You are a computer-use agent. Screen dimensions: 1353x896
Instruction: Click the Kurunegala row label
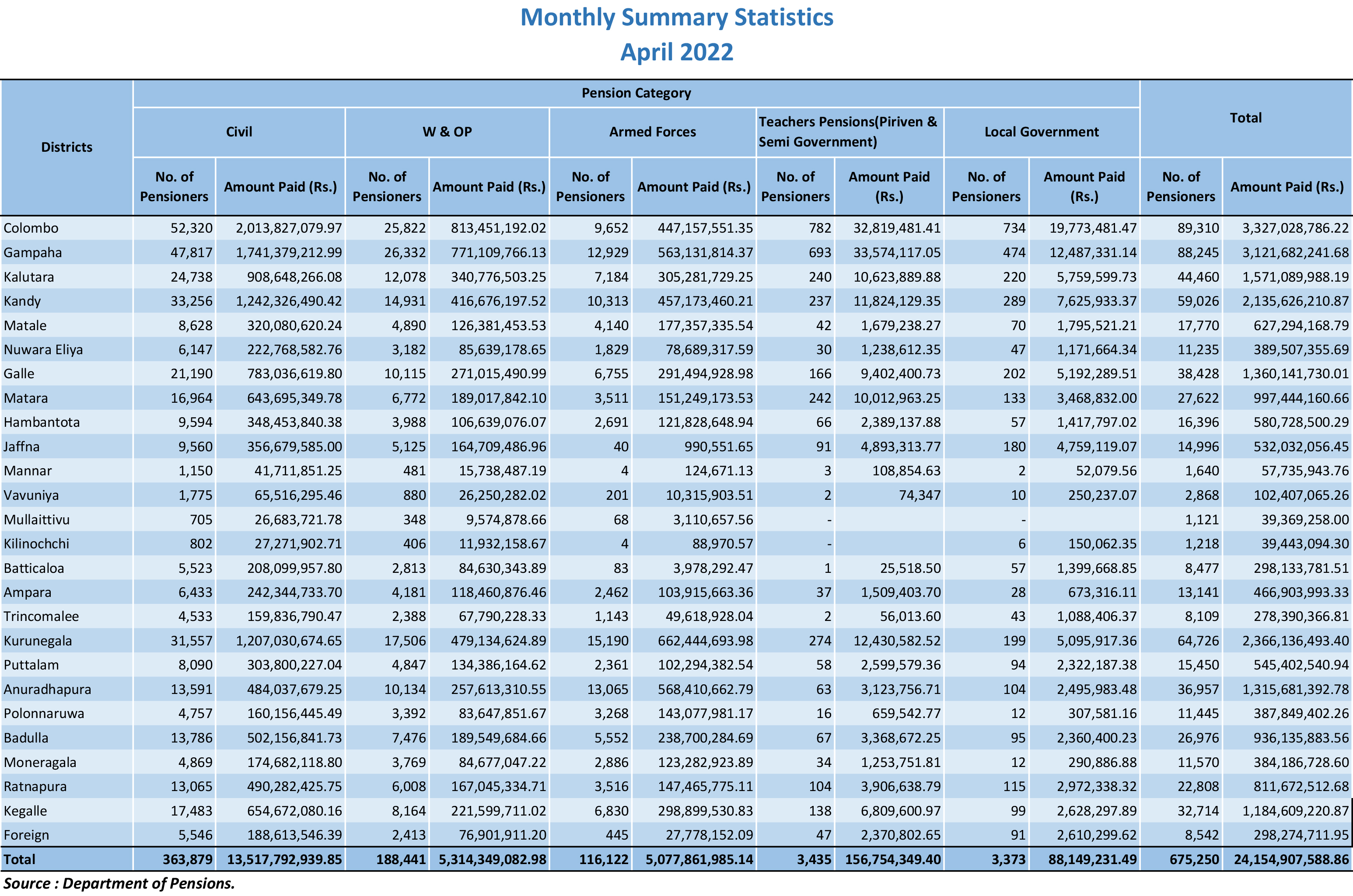[38, 641]
